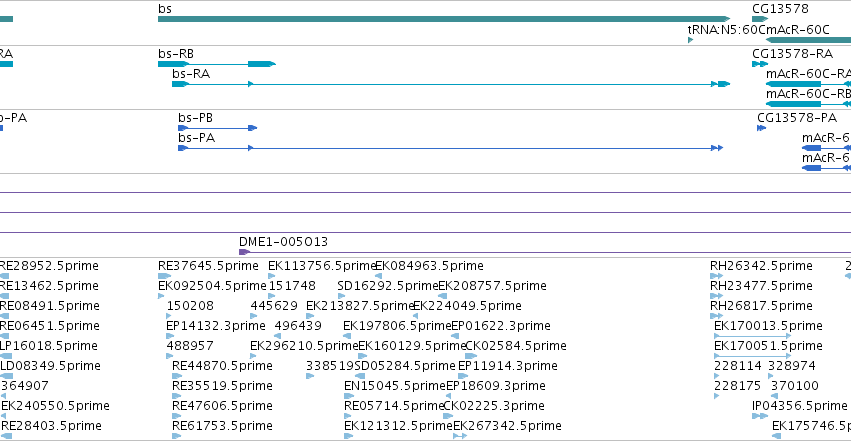The height and width of the screenshot is (441, 851).
Task: Click the EK240550.5prime EST label
Action: point(55,406)
